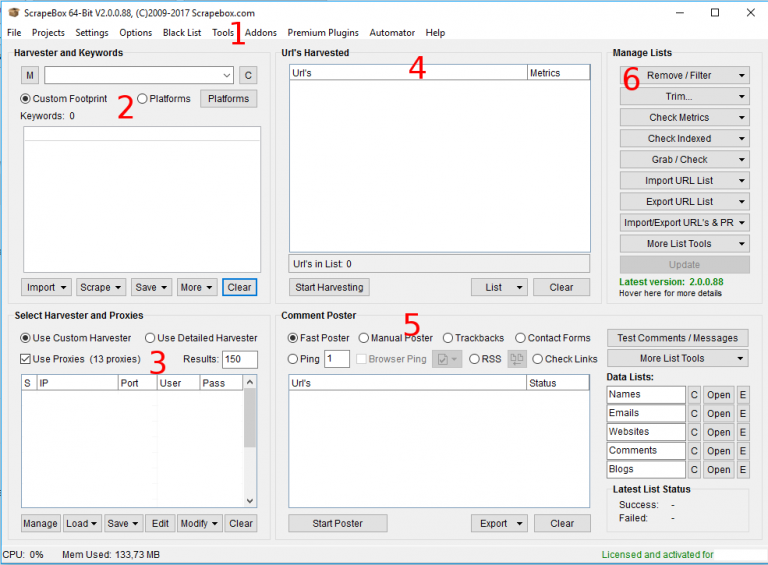Select the Manual Poster radio option
768x565 pixels.
point(364,338)
